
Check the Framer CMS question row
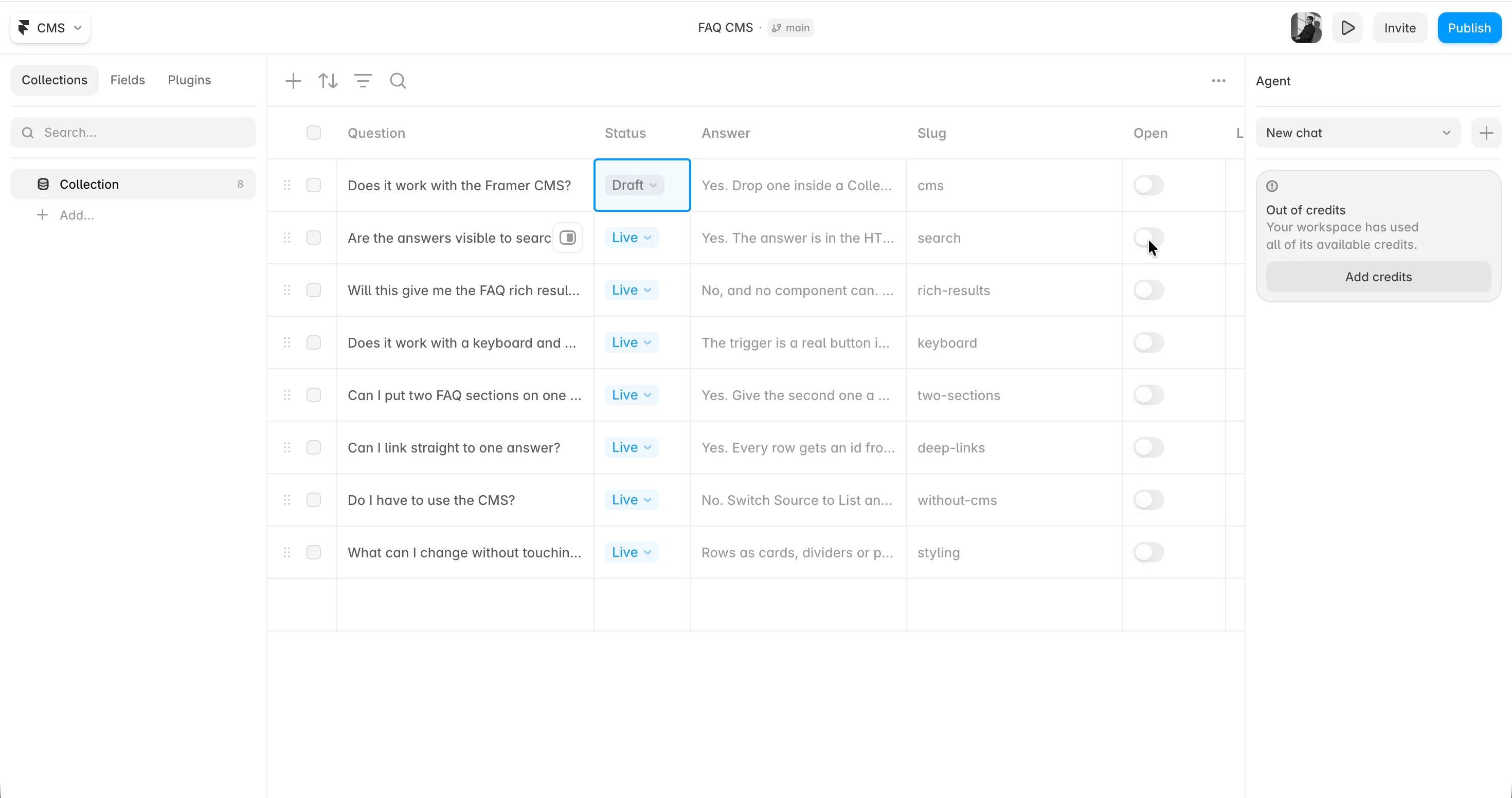pyautogui.click(x=313, y=186)
